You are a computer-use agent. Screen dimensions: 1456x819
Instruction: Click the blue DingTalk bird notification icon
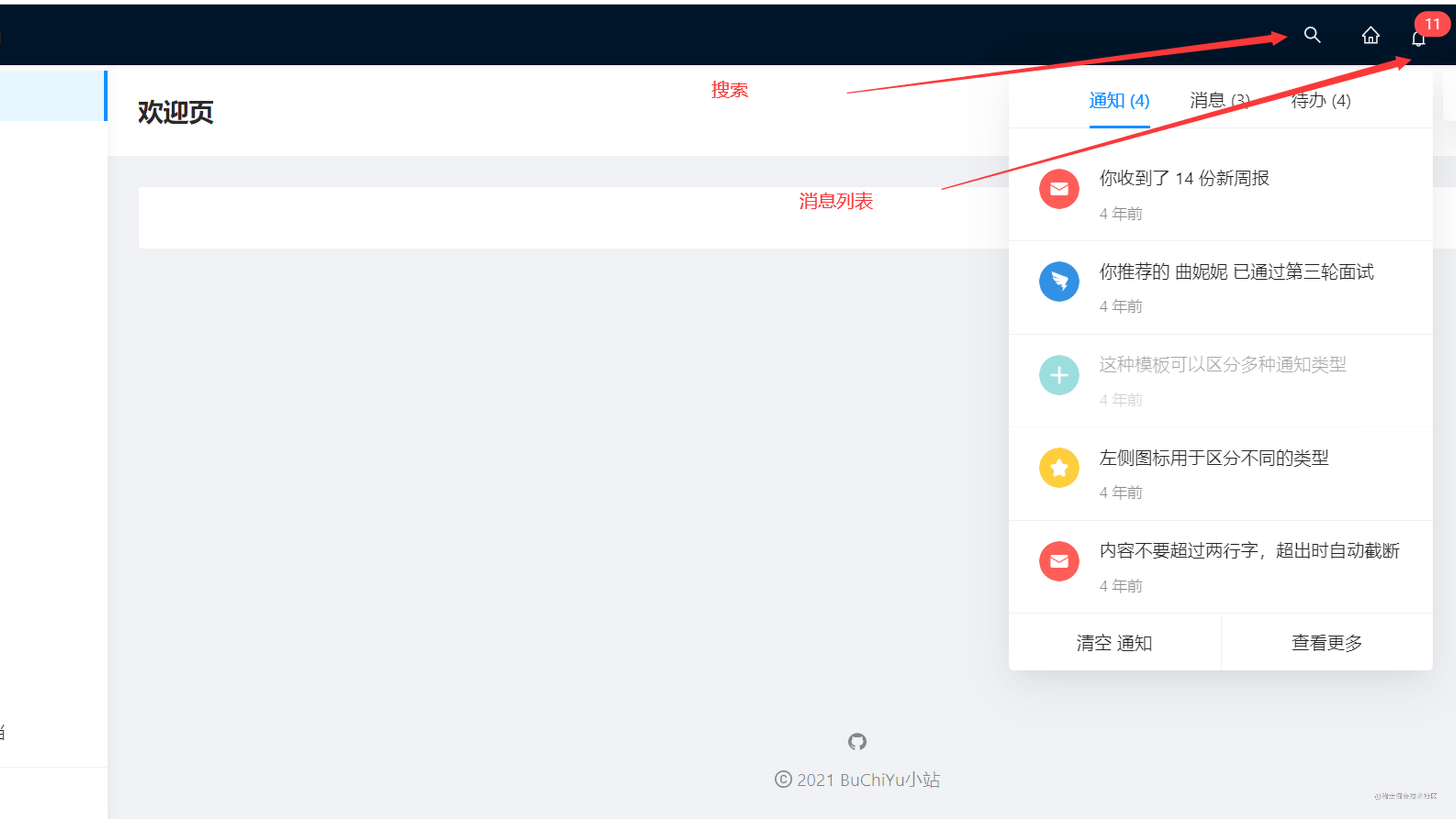click(1059, 281)
